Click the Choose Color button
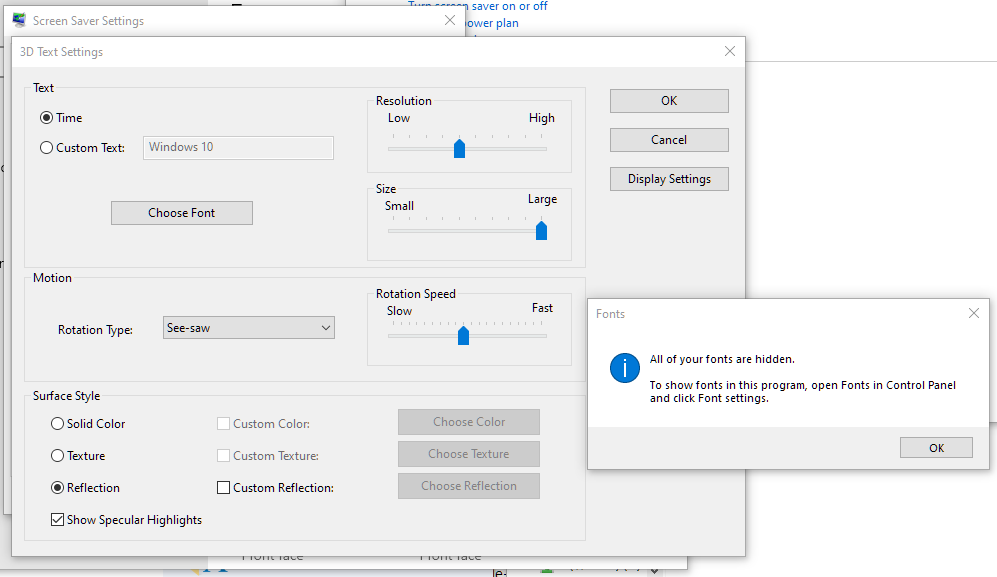The image size is (997, 577). (469, 422)
